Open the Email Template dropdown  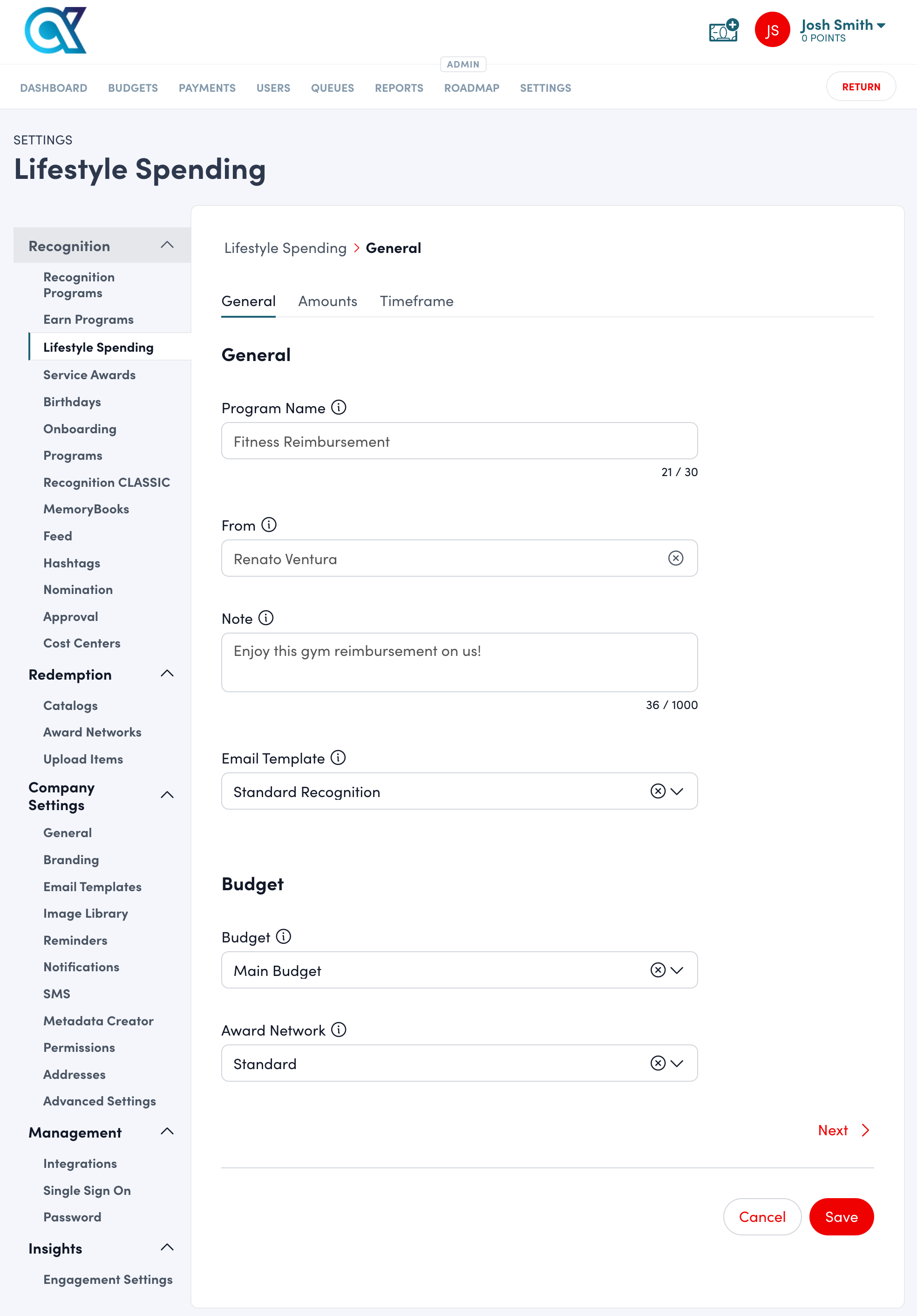click(678, 791)
